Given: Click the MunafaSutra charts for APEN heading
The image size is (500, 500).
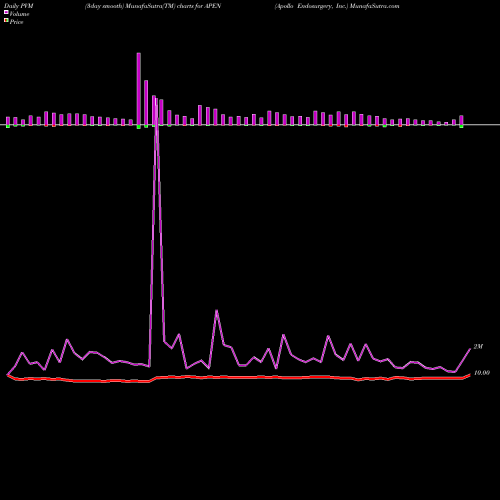Looking at the screenshot, I should 153,6.
